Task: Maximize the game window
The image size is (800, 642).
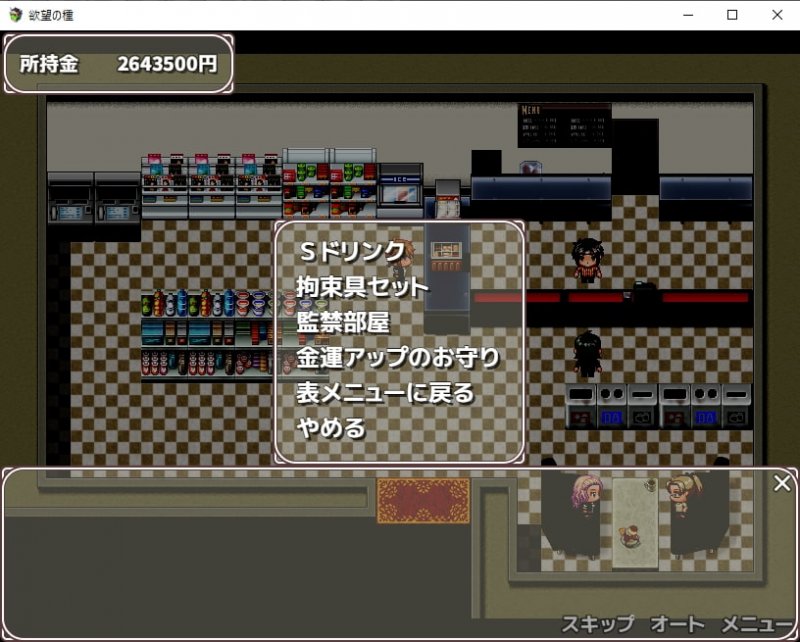Action: 732,15
